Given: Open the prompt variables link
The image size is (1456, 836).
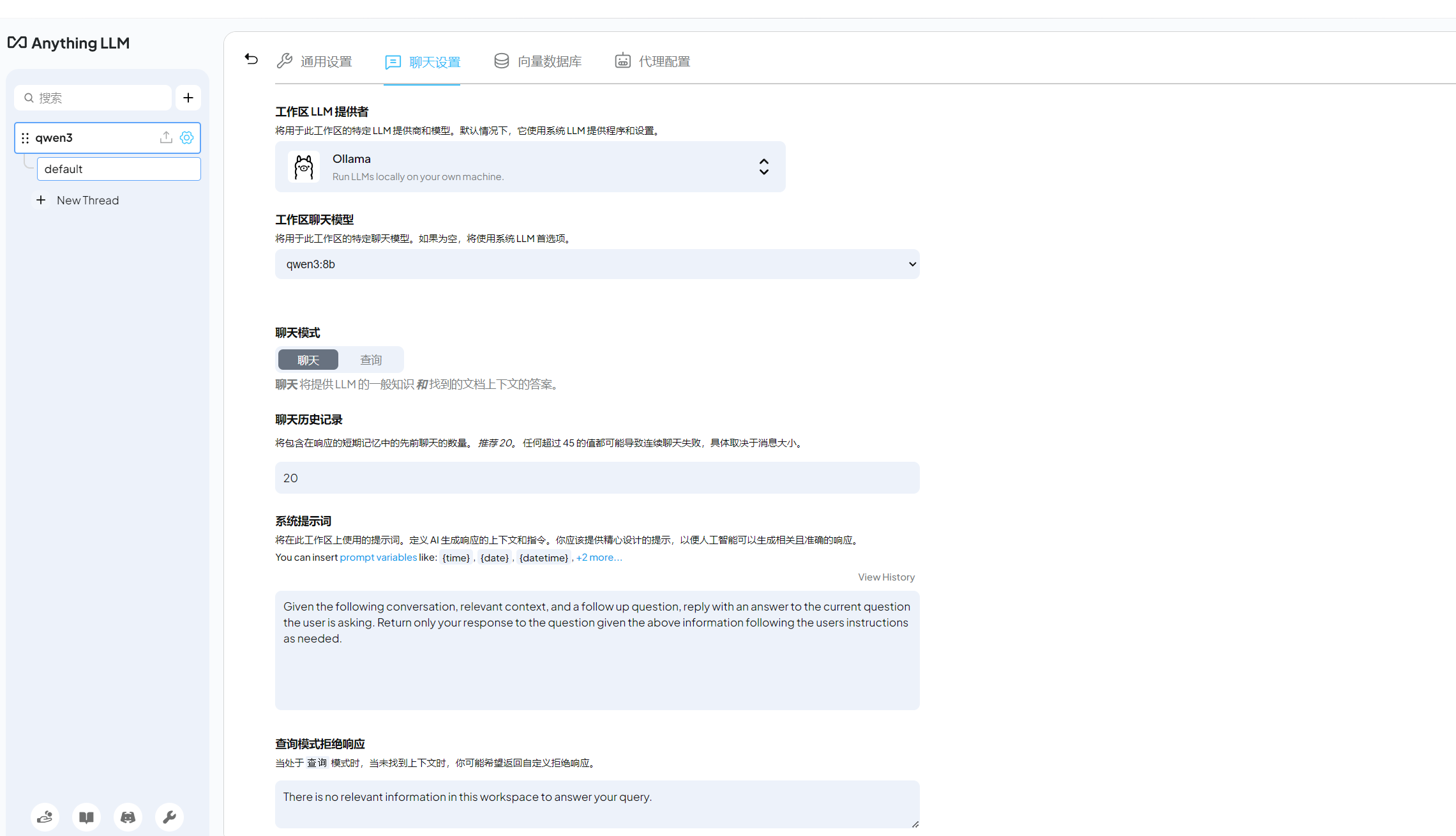Looking at the screenshot, I should pyautogui.click(x=379, y=558).
